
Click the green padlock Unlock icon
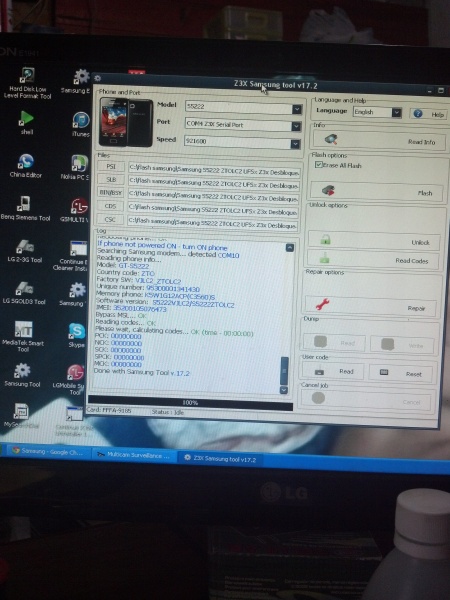tap(325, 240)
